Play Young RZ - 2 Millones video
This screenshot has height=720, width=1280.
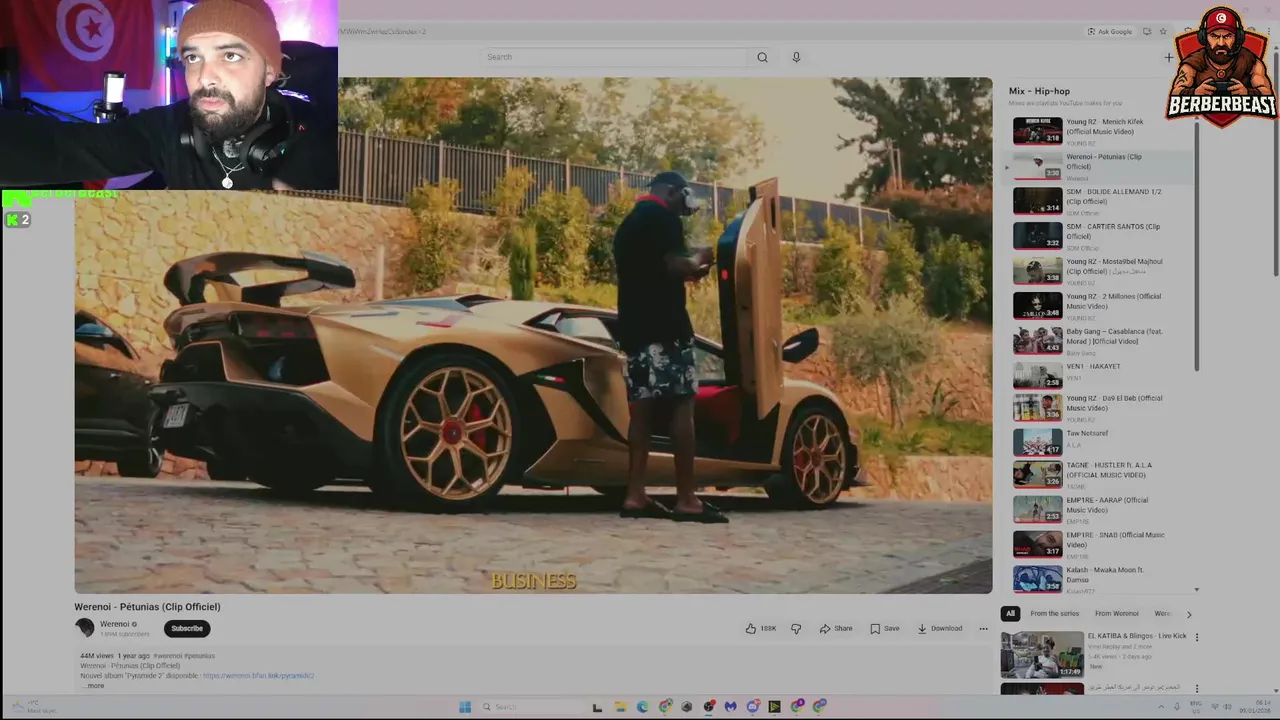(1098, 305)
